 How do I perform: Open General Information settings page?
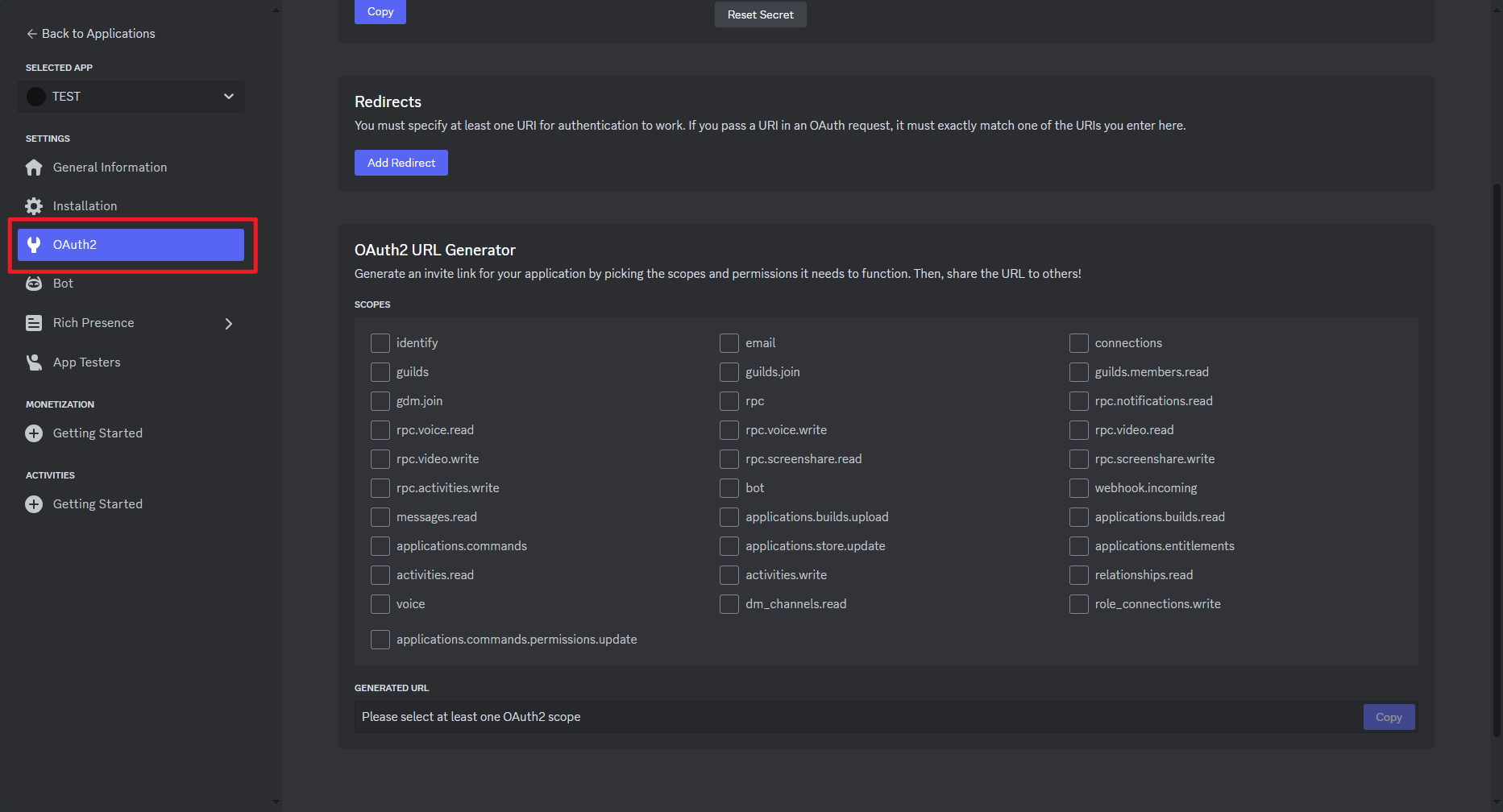[131, 168]
